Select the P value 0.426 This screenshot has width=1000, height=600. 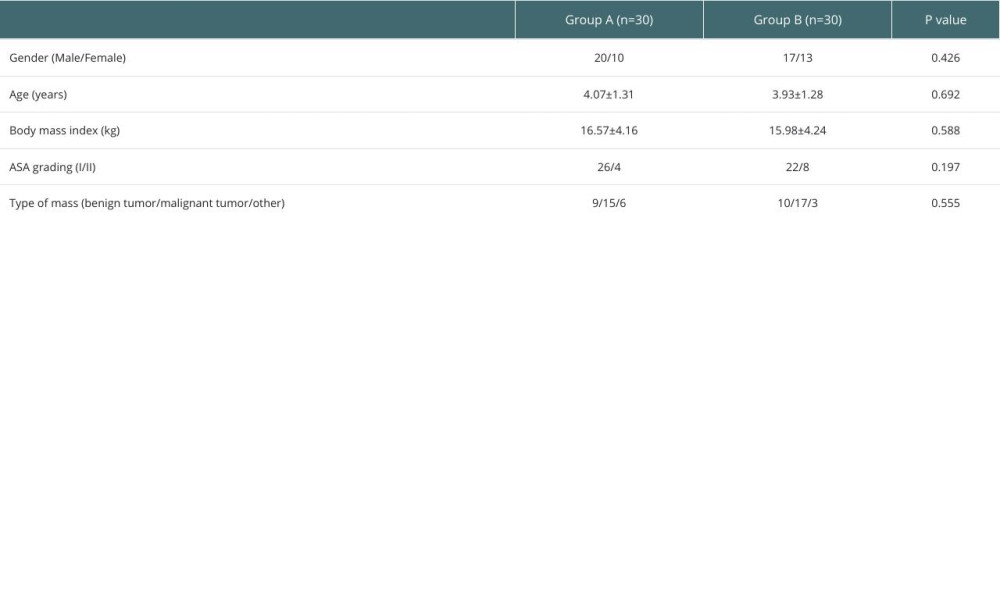tap(945, 58)
